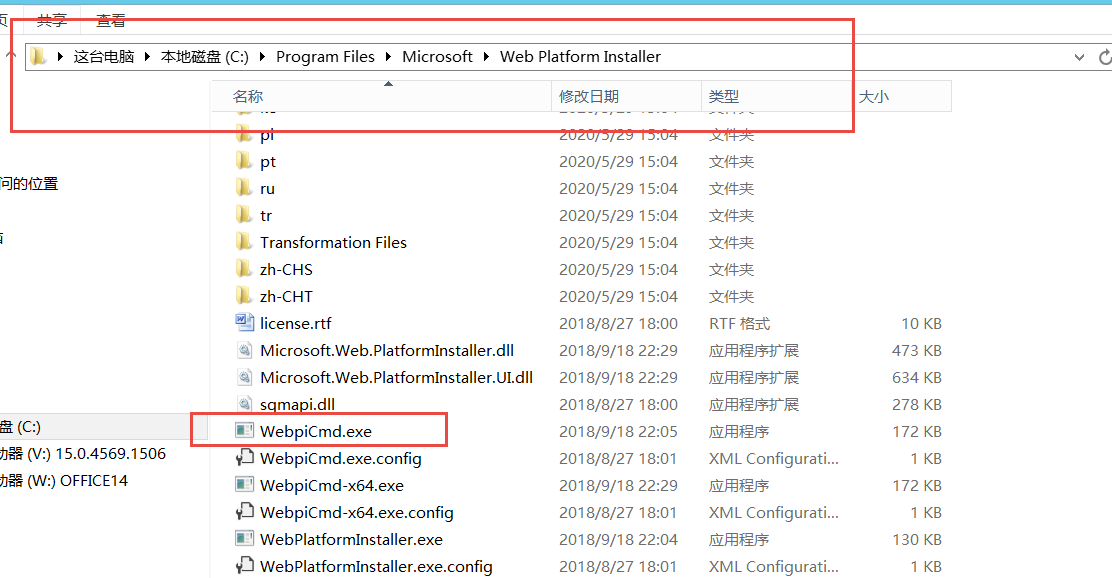Viewport: 1112px width, 578px height.
Task: Select the Microsoft.Web.PlatformInstaller.UI.dll file name
Action: 396,377
